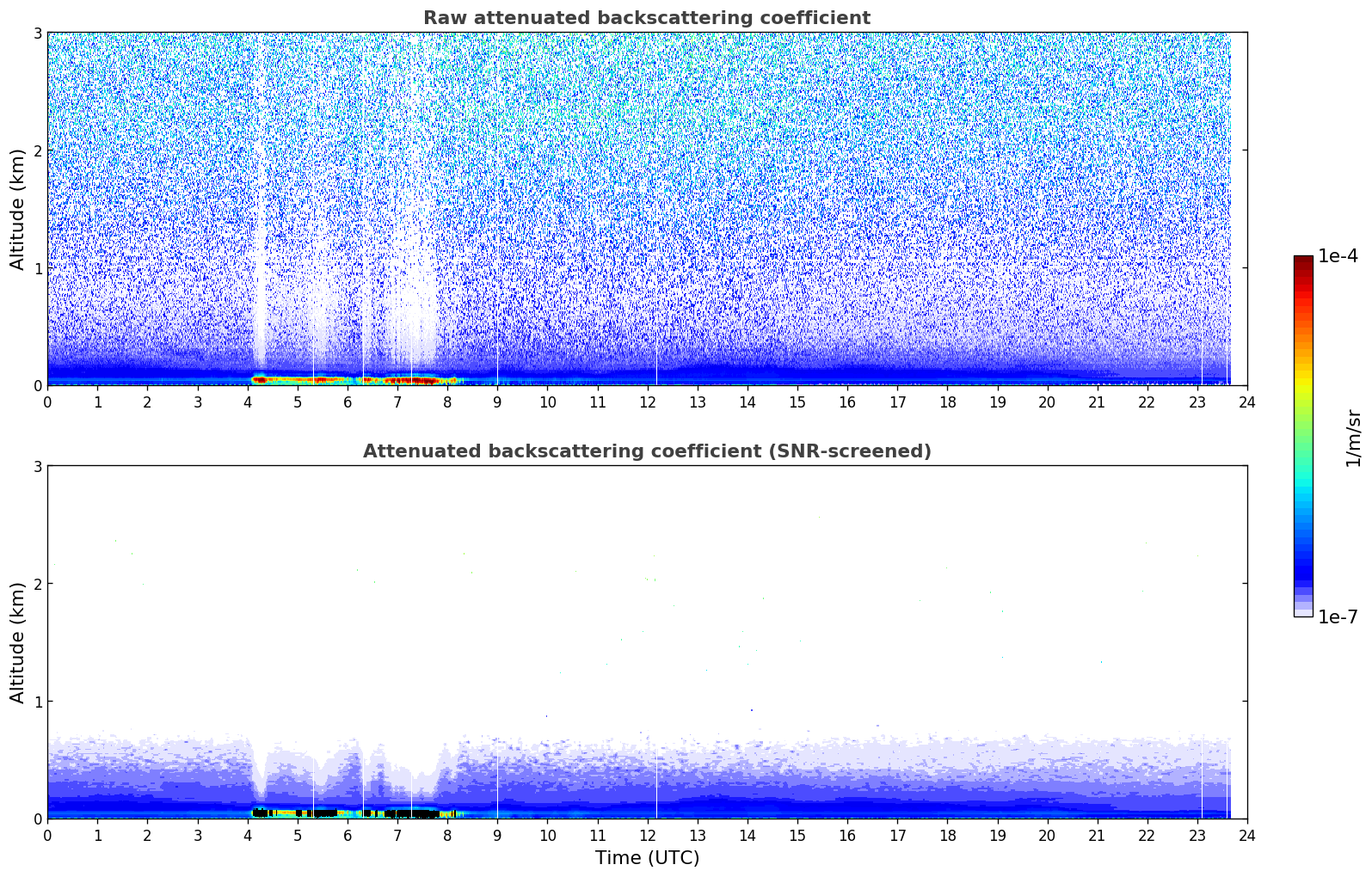The height and width of the screenshot is (877, 1372).
Task: Pick the dark red top of the colorbar
Action: [1303, 261]
